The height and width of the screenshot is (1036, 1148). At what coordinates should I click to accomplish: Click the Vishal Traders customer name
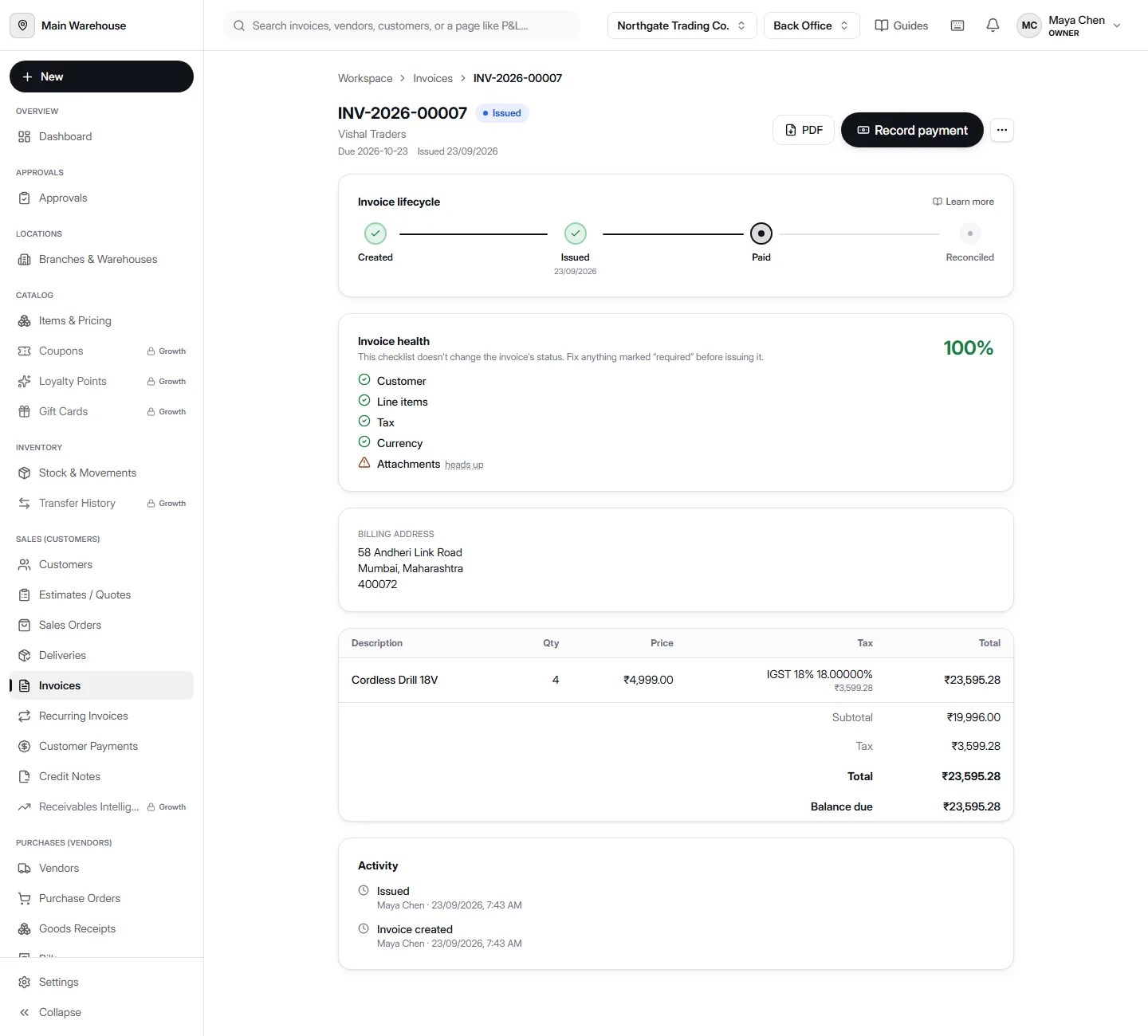click(x=372, y=134)
